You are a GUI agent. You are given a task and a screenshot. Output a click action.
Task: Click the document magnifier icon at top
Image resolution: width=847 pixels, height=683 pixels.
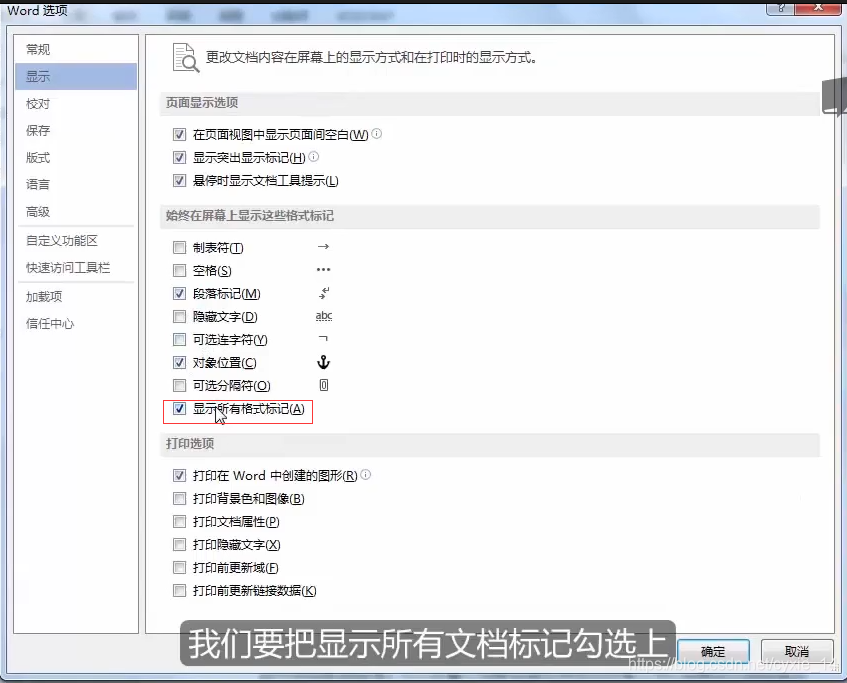[x=185, y=58]
